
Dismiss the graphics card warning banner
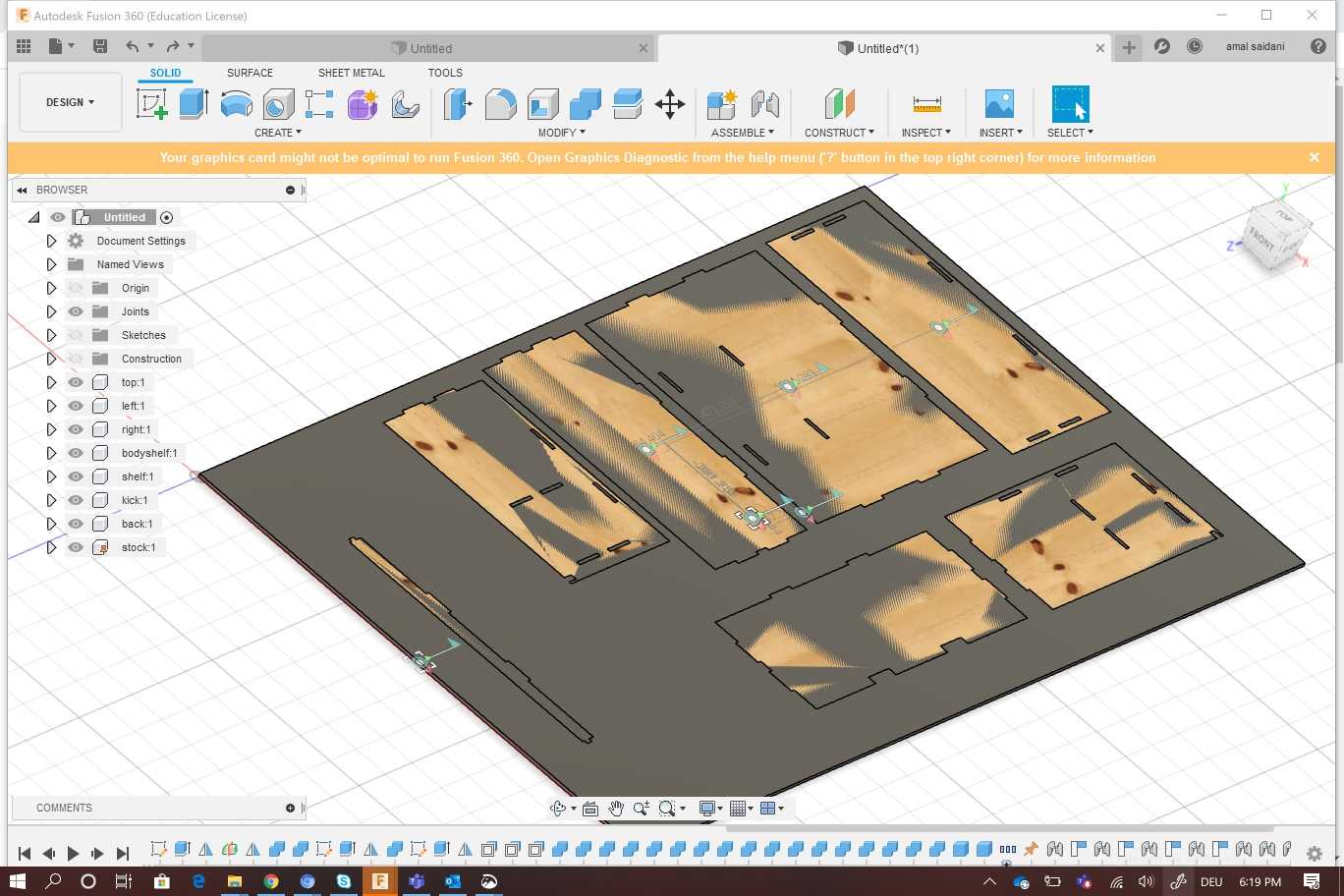1315,157
